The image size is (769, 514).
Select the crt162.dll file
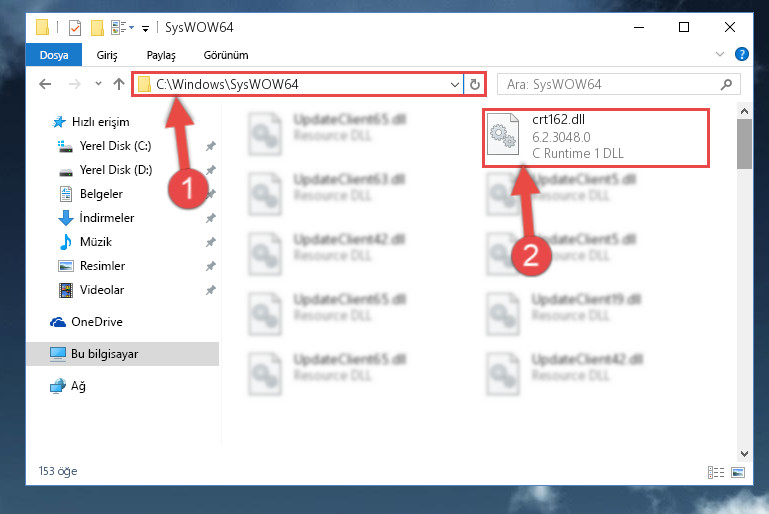[x=596, y=137]
